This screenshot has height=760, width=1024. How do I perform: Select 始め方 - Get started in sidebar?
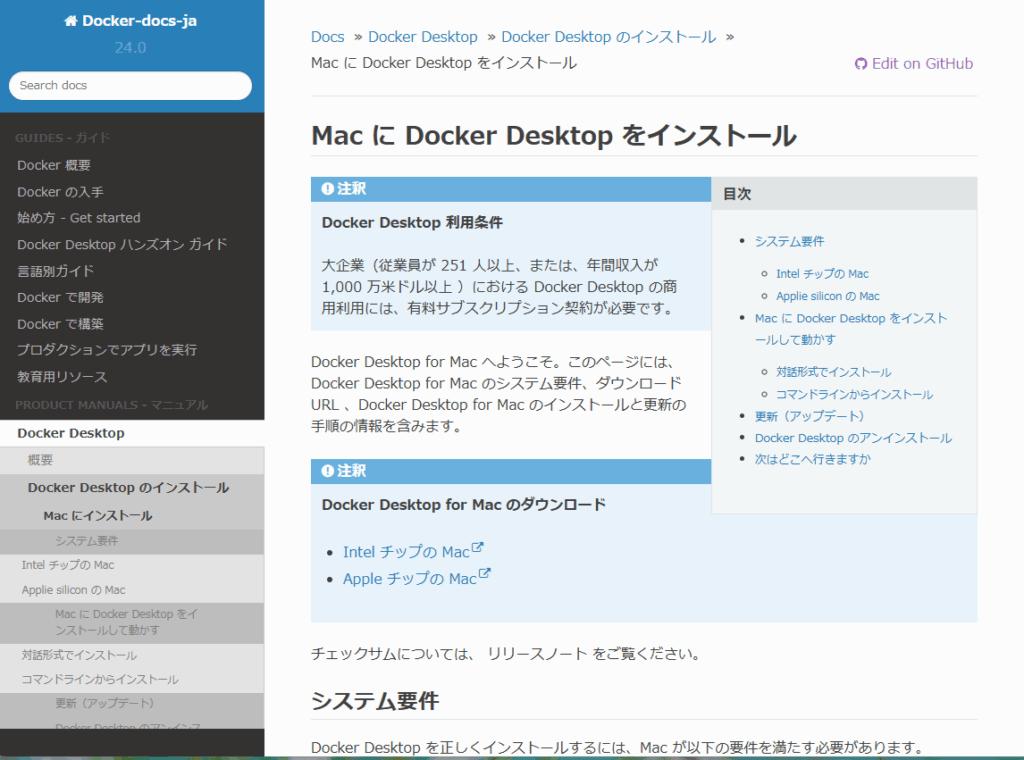pos(79,218)
